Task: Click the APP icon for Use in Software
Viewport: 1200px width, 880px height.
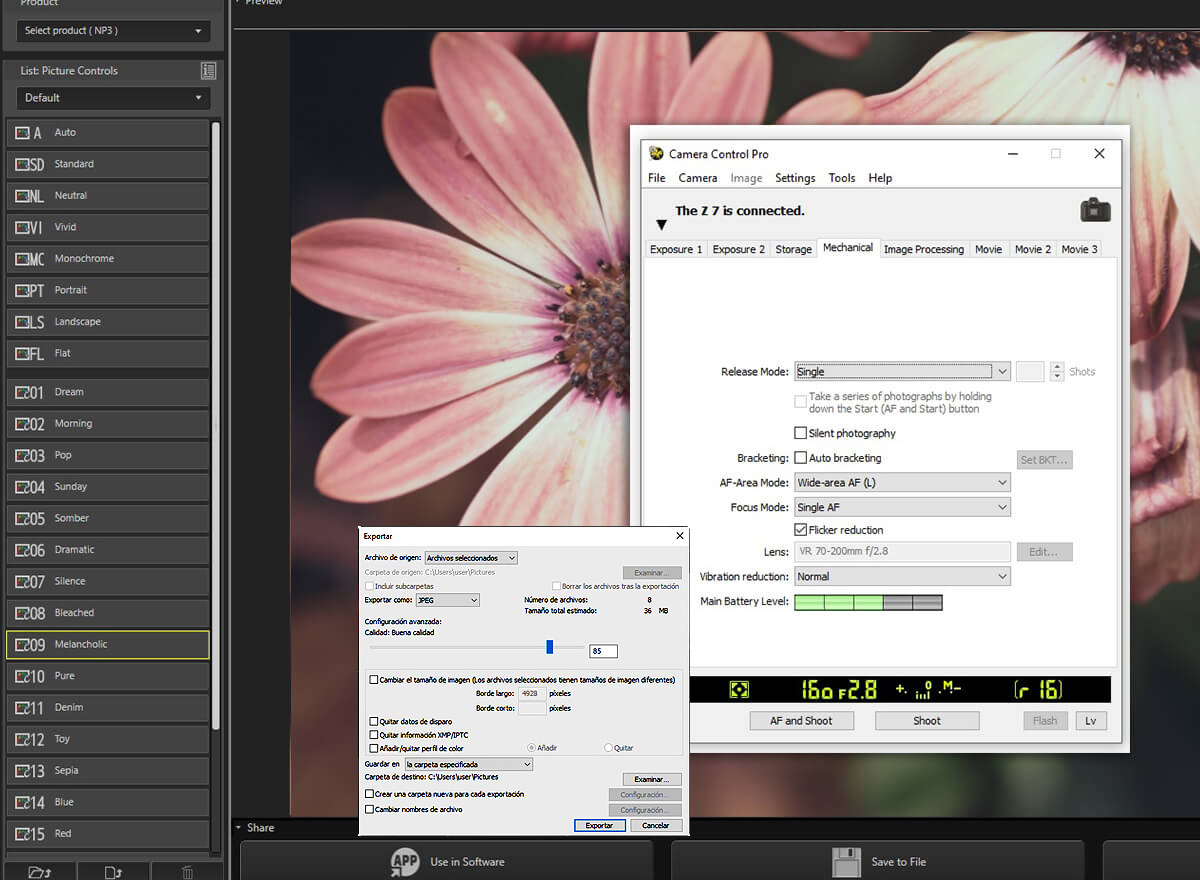Action: pyautogui.click(x=405, y=862)
